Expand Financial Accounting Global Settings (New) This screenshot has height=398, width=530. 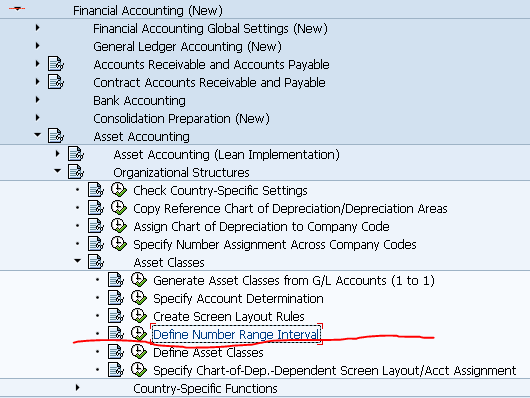click(38, 28)
